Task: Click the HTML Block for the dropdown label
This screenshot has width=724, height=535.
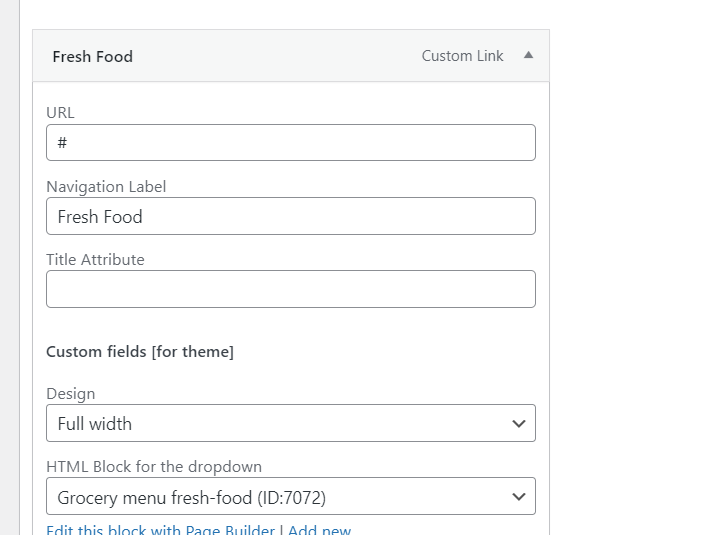Action: [x=153, y=467]
